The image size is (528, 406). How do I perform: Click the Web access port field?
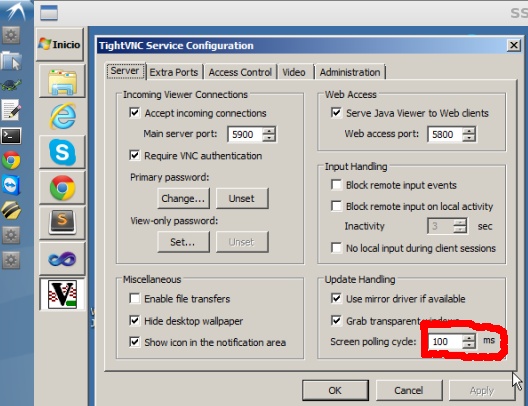445,134
